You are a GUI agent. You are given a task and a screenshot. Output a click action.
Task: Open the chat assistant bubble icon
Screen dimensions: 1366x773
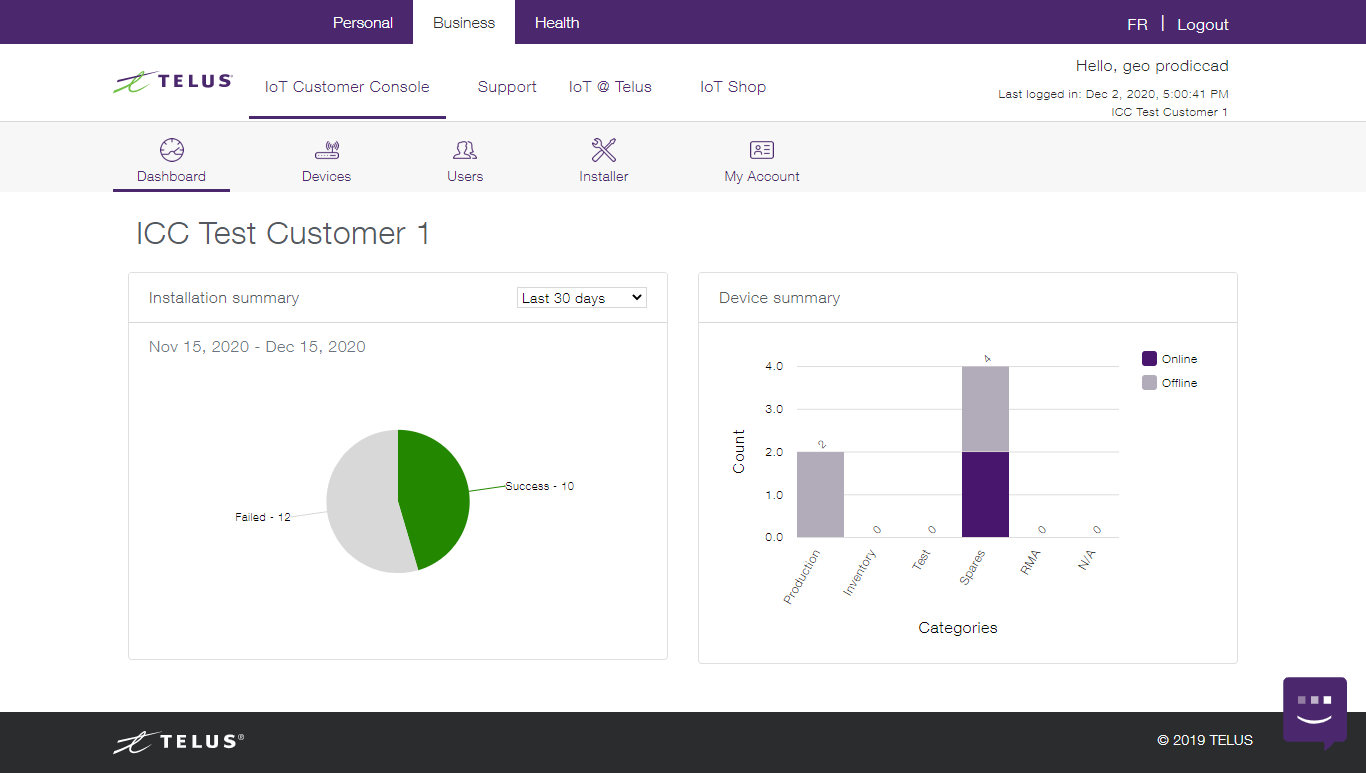[1315, 712]
